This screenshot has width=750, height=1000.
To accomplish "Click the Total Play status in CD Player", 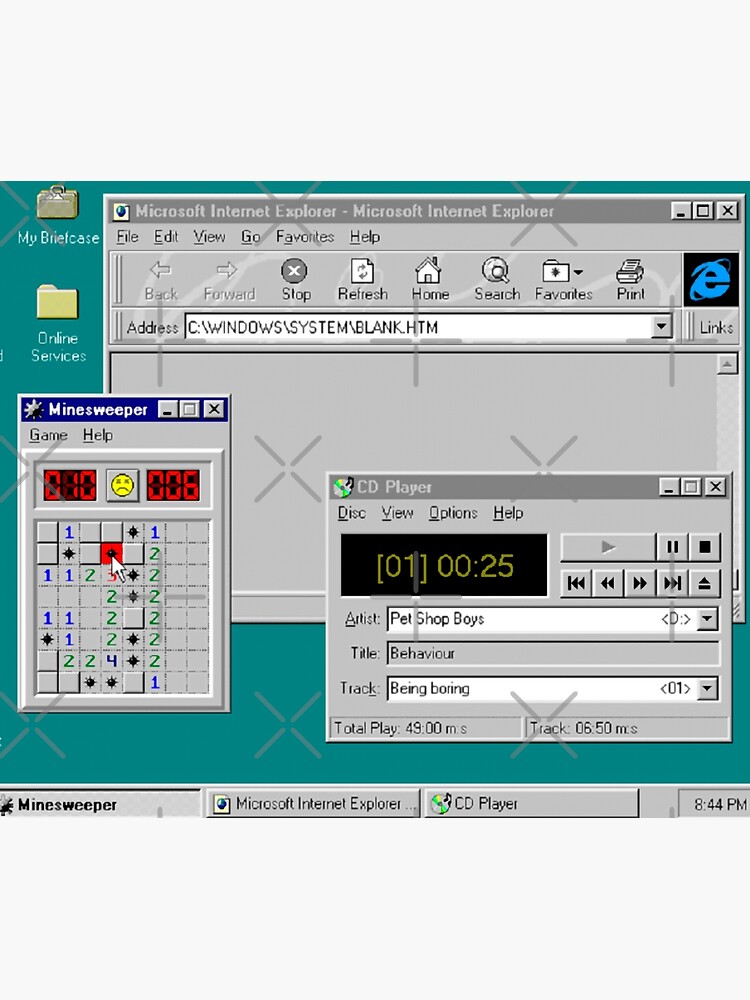I will click(425, 728).
